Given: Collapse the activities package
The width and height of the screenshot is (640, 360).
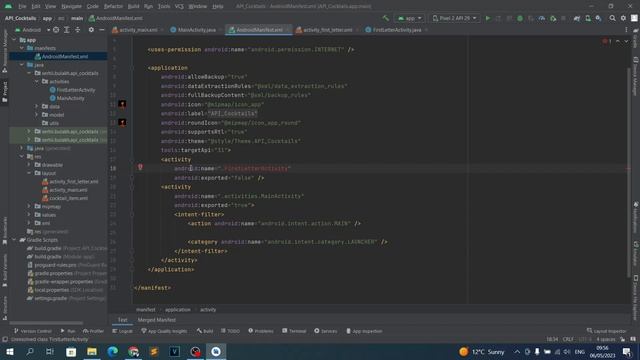Looking at the screenshot, I should point(37,82).
